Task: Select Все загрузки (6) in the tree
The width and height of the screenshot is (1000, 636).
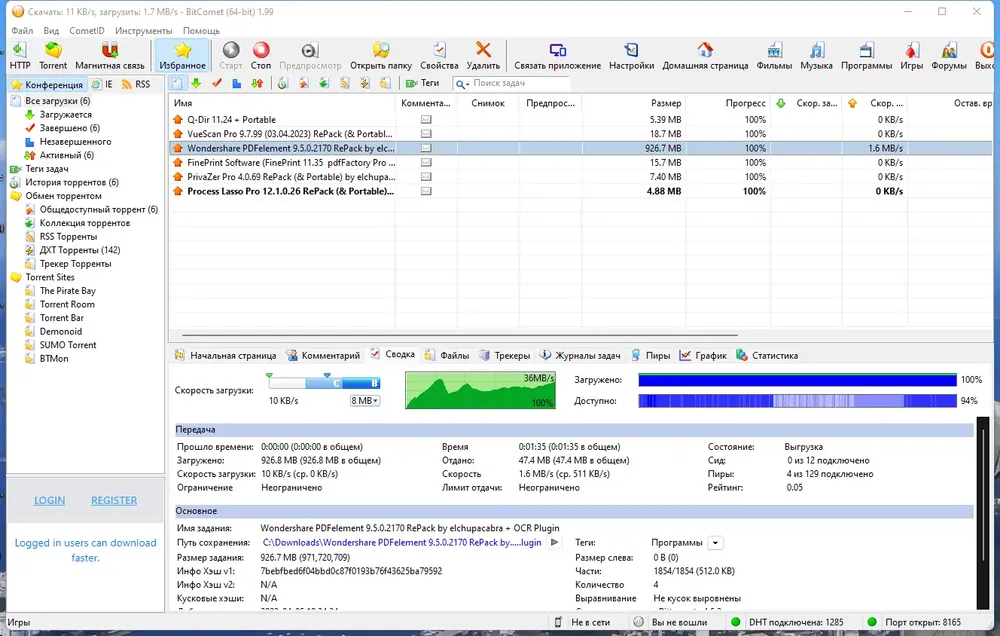Action: click(x=57, y=101)
